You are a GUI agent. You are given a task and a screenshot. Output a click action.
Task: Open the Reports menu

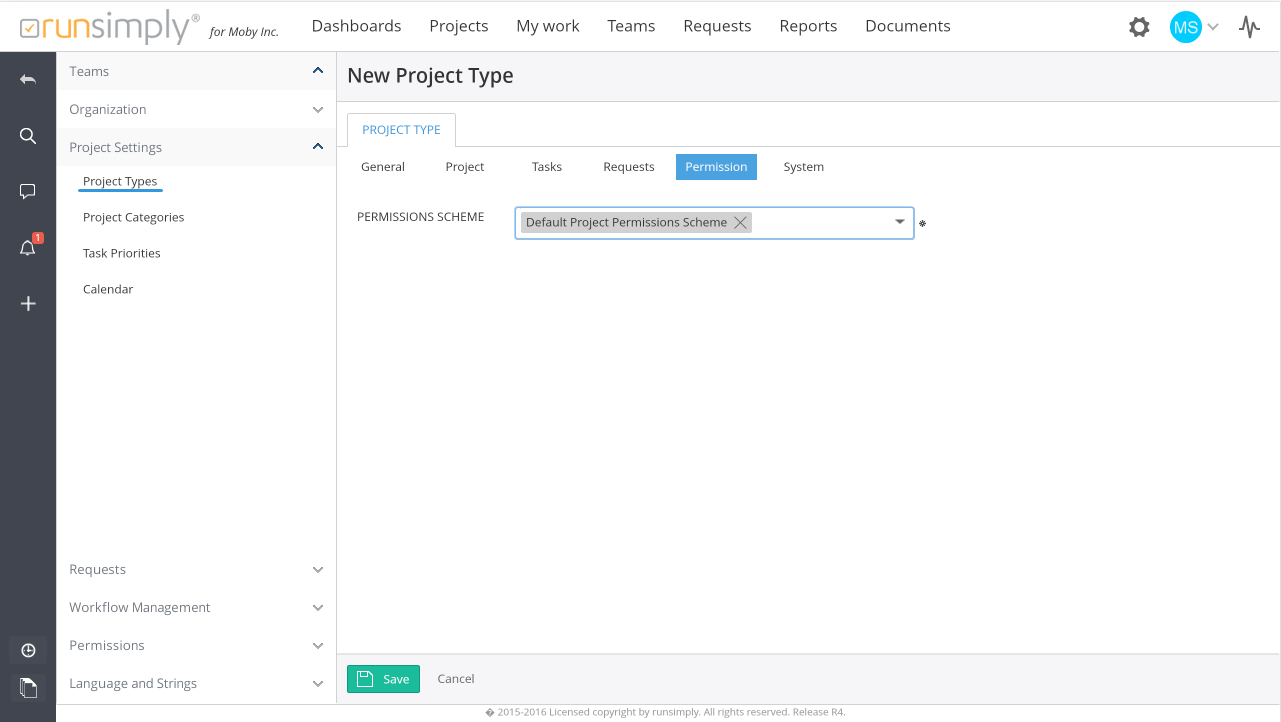click(808, 26)
